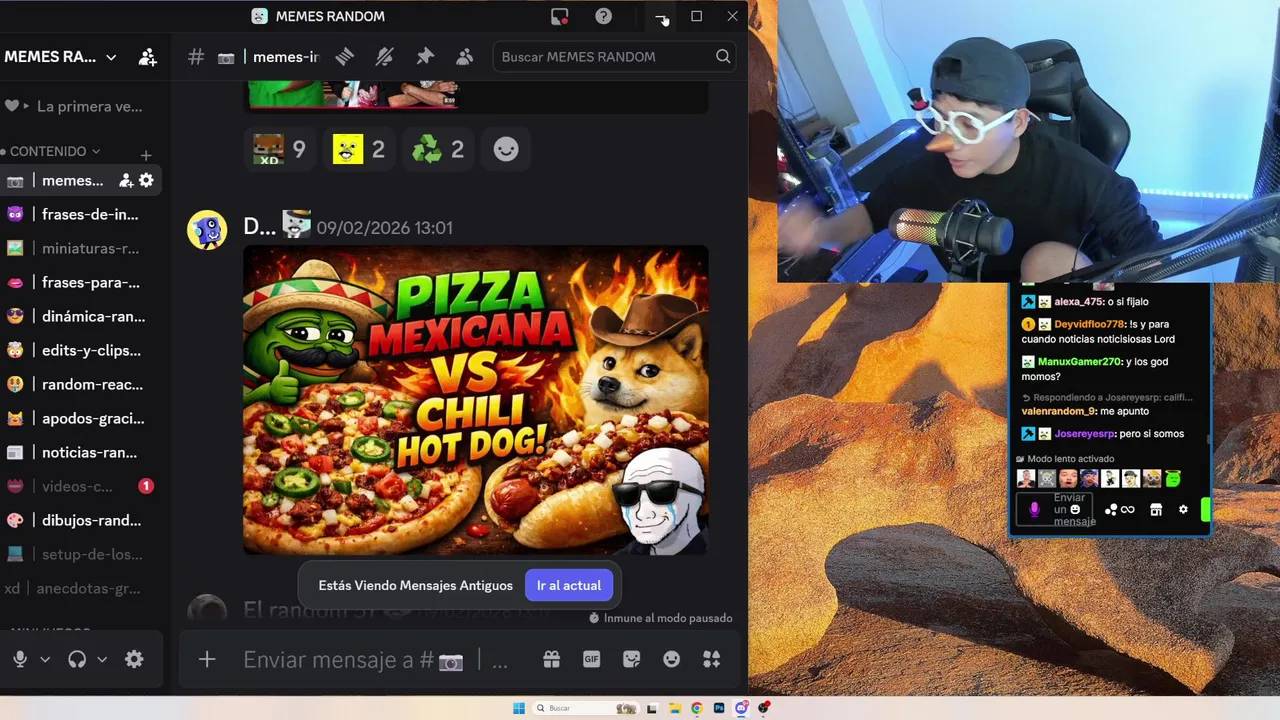Open the emoji picker in message bar
The width and height of the screenshot is (1280, 720).
[671, 659]
